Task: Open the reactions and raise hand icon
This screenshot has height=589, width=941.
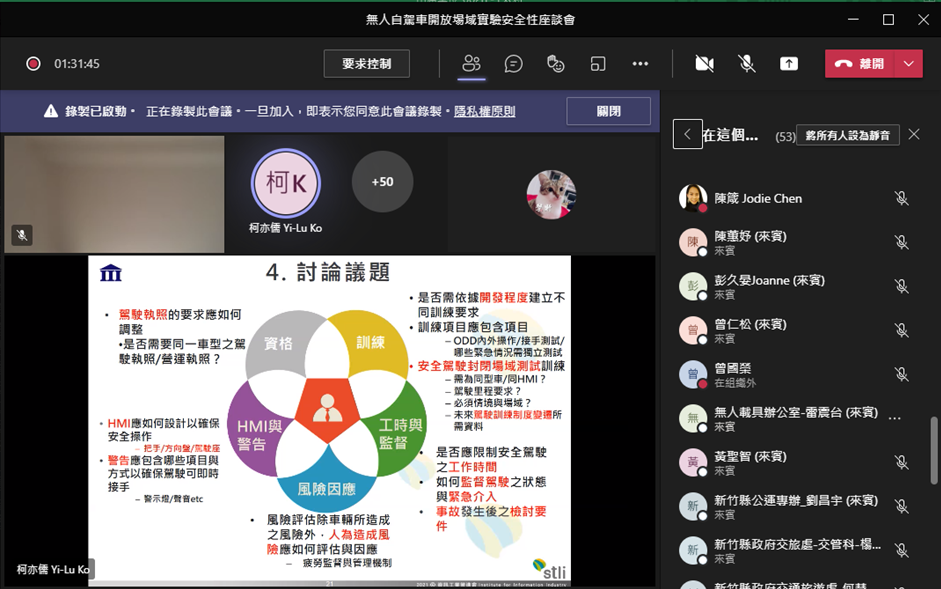Action: (556, 64)
